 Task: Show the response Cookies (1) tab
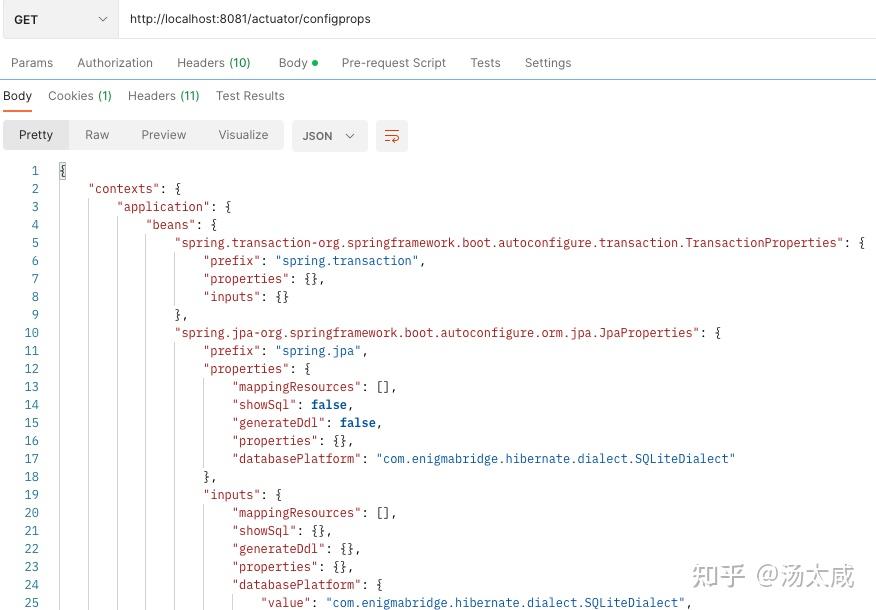pos(80,96)
